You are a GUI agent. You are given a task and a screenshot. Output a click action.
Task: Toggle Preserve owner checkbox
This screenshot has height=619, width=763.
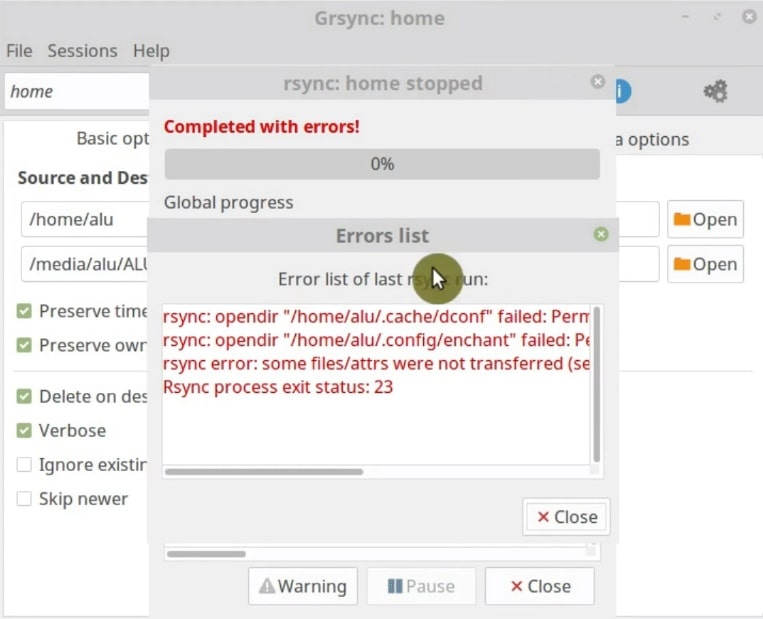tap(24, 345)
